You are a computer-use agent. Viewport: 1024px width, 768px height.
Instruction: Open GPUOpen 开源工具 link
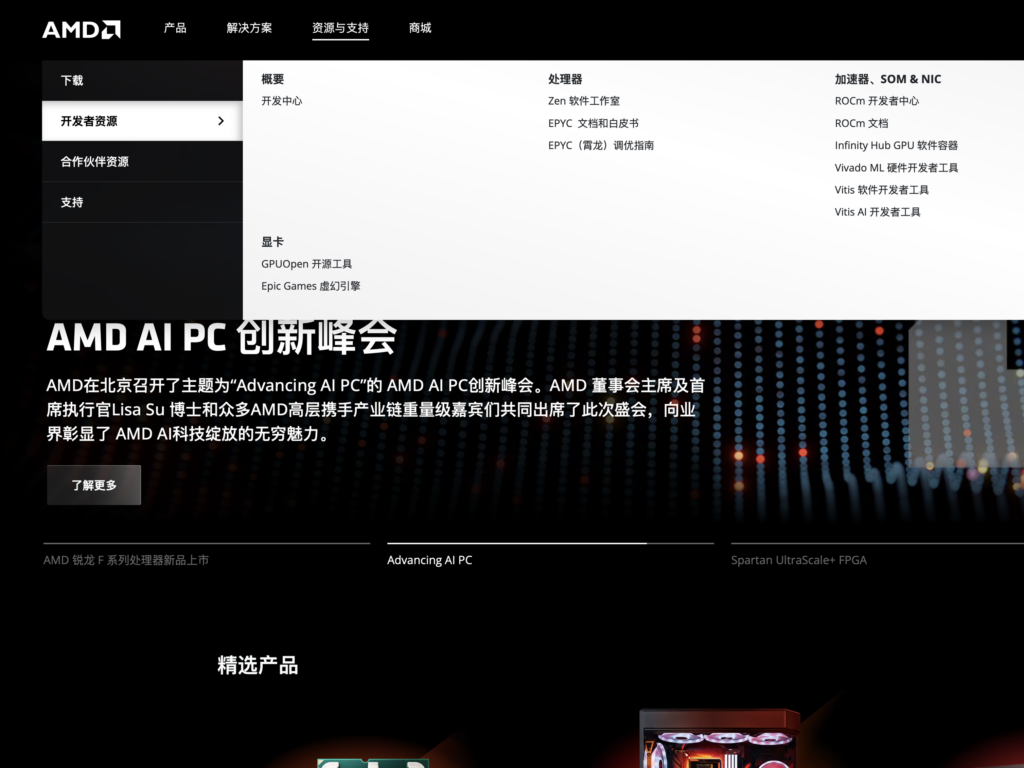[x=306, y=264]
